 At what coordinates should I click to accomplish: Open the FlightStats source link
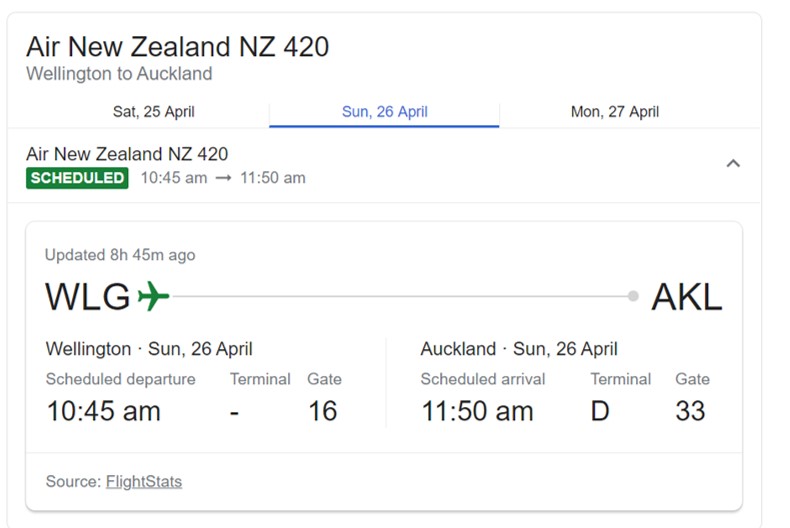[144, 481]
